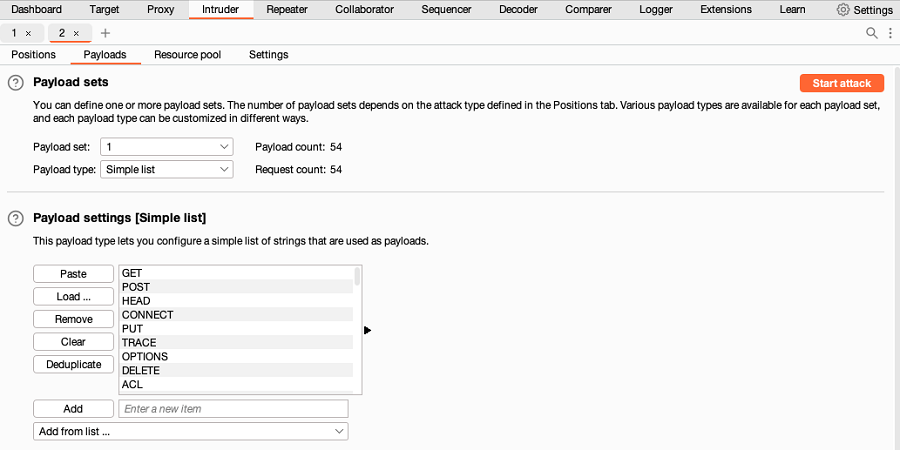Click the Start attack button
Screen dimensions: 900x450
click(x=841, y=83)
